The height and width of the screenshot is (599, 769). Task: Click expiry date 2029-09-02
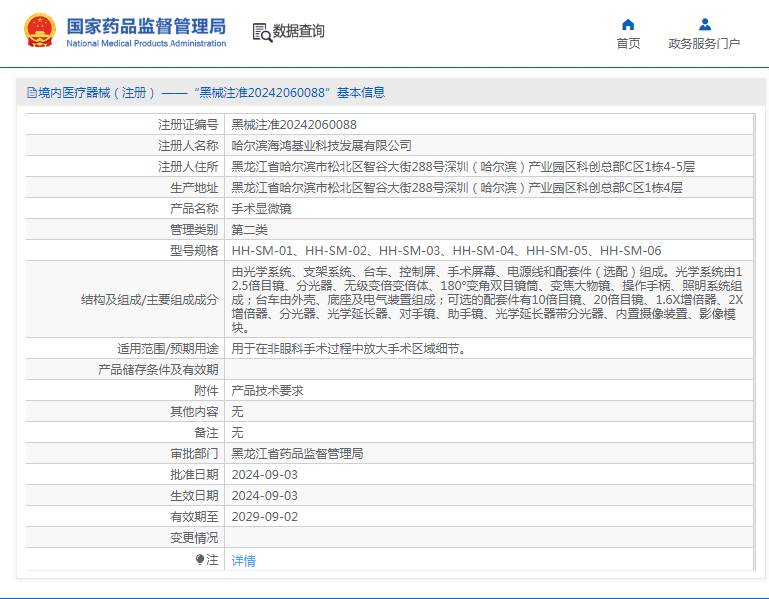[264, 517]
